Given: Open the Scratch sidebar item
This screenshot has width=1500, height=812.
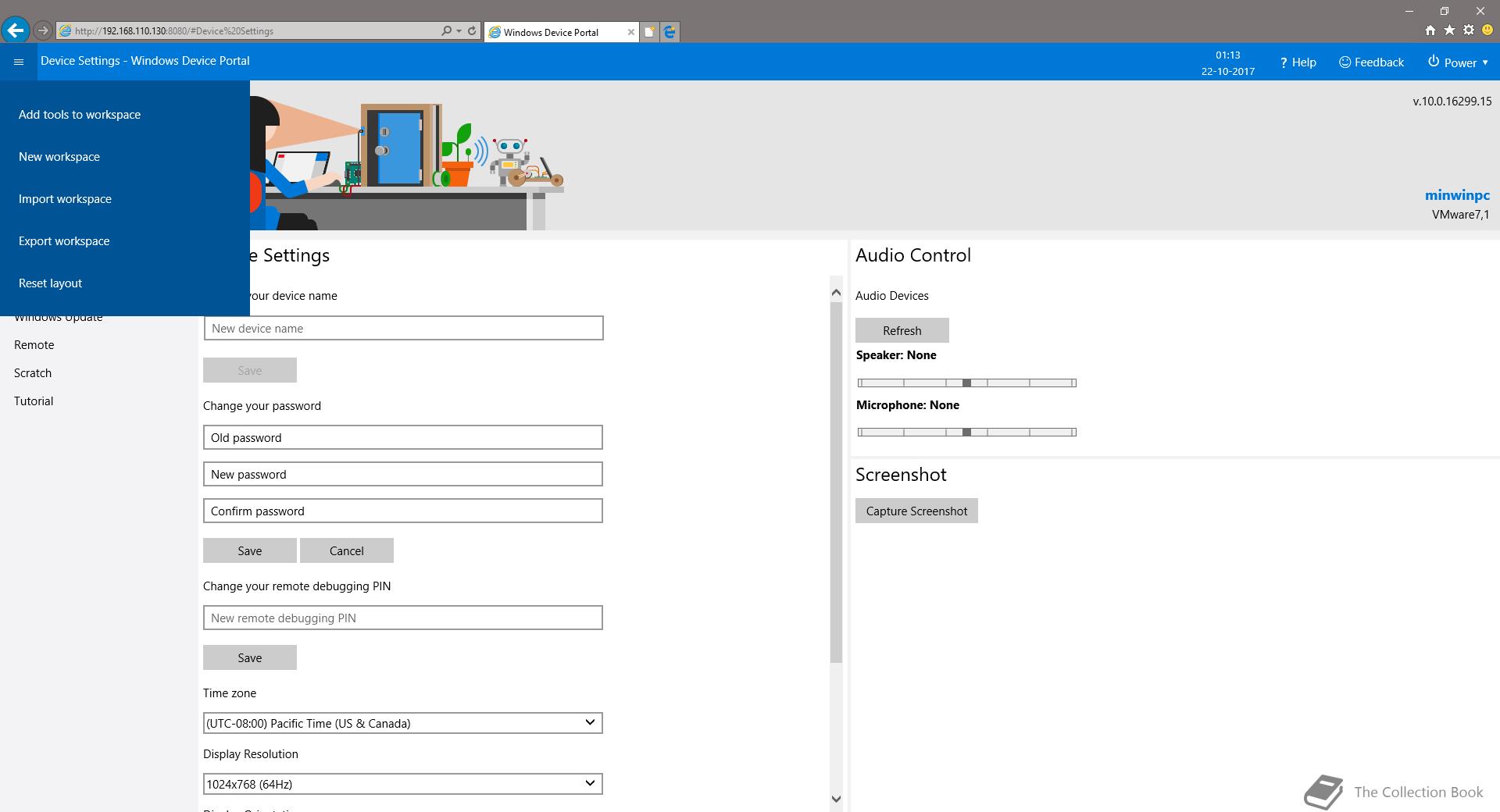Looking at the screenshot, I should click(x=33, y=373).
